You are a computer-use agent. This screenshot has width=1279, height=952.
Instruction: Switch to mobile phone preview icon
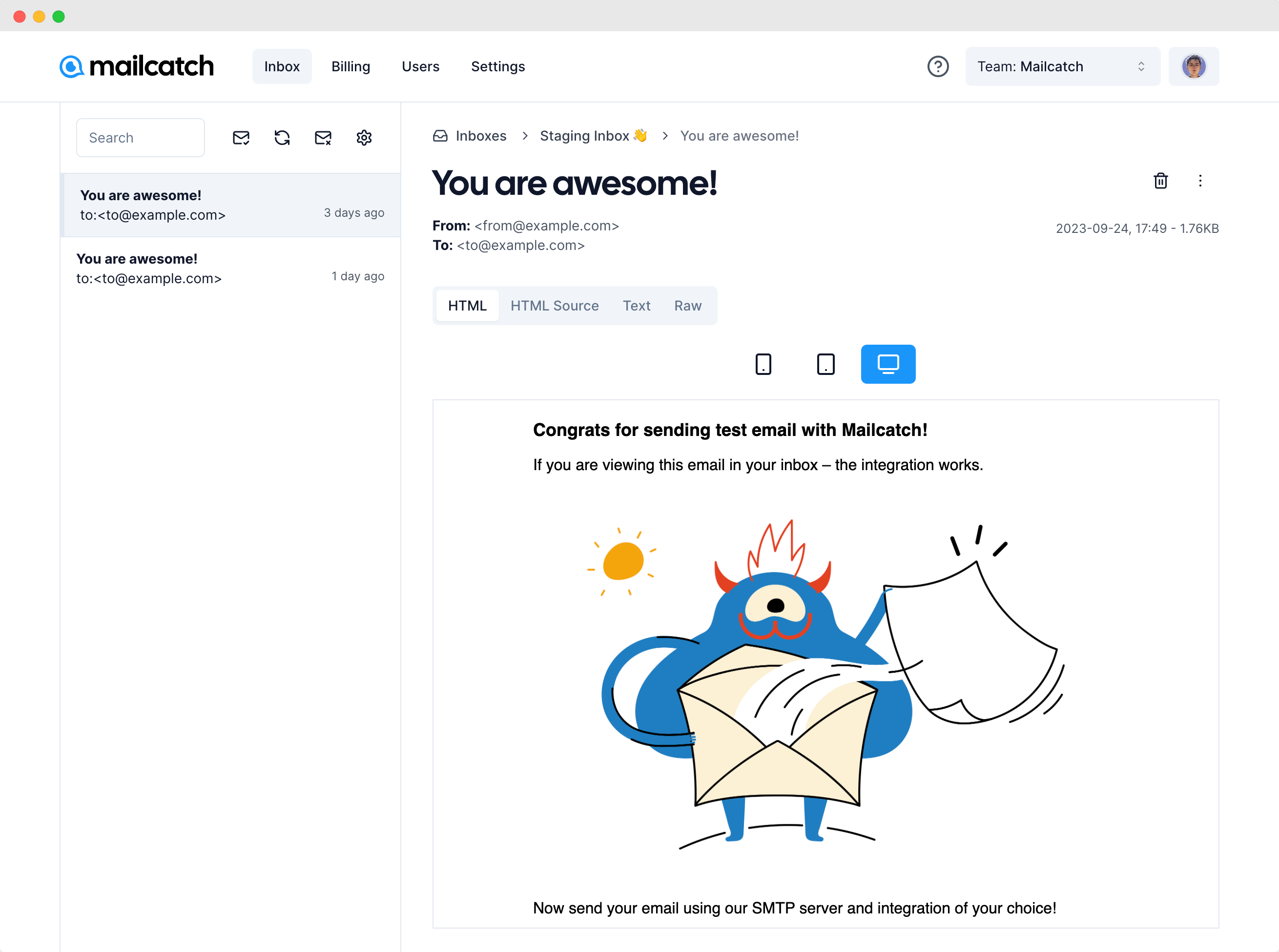pos(763,363)
